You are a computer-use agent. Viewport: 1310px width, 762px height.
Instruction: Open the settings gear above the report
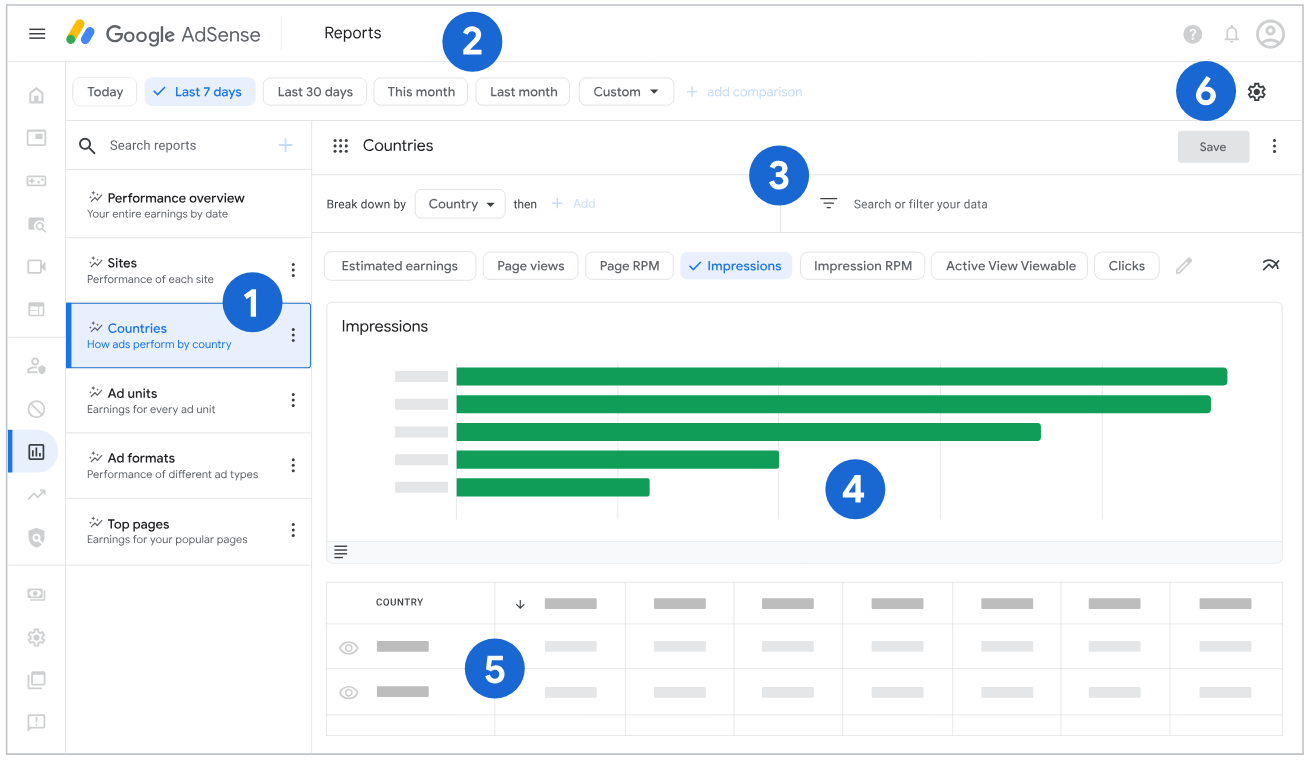[x=1257, y=91]
